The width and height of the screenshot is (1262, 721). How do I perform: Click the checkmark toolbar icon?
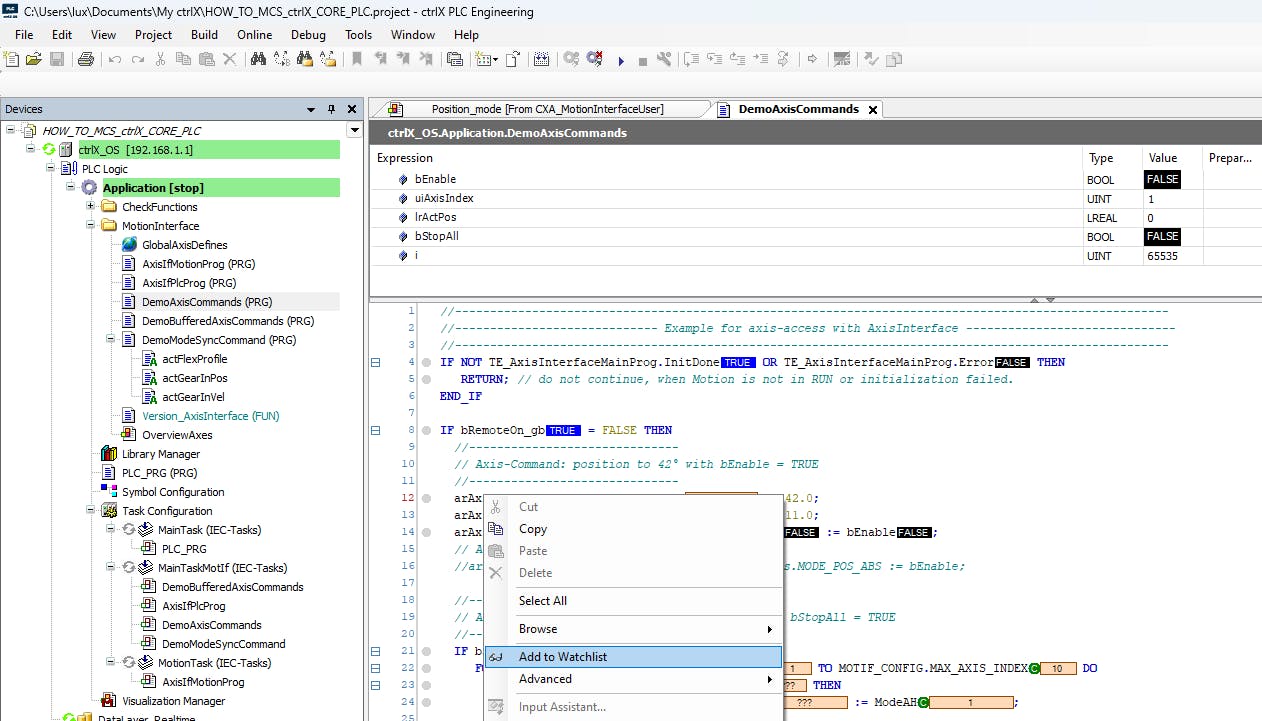click(870, 60)
